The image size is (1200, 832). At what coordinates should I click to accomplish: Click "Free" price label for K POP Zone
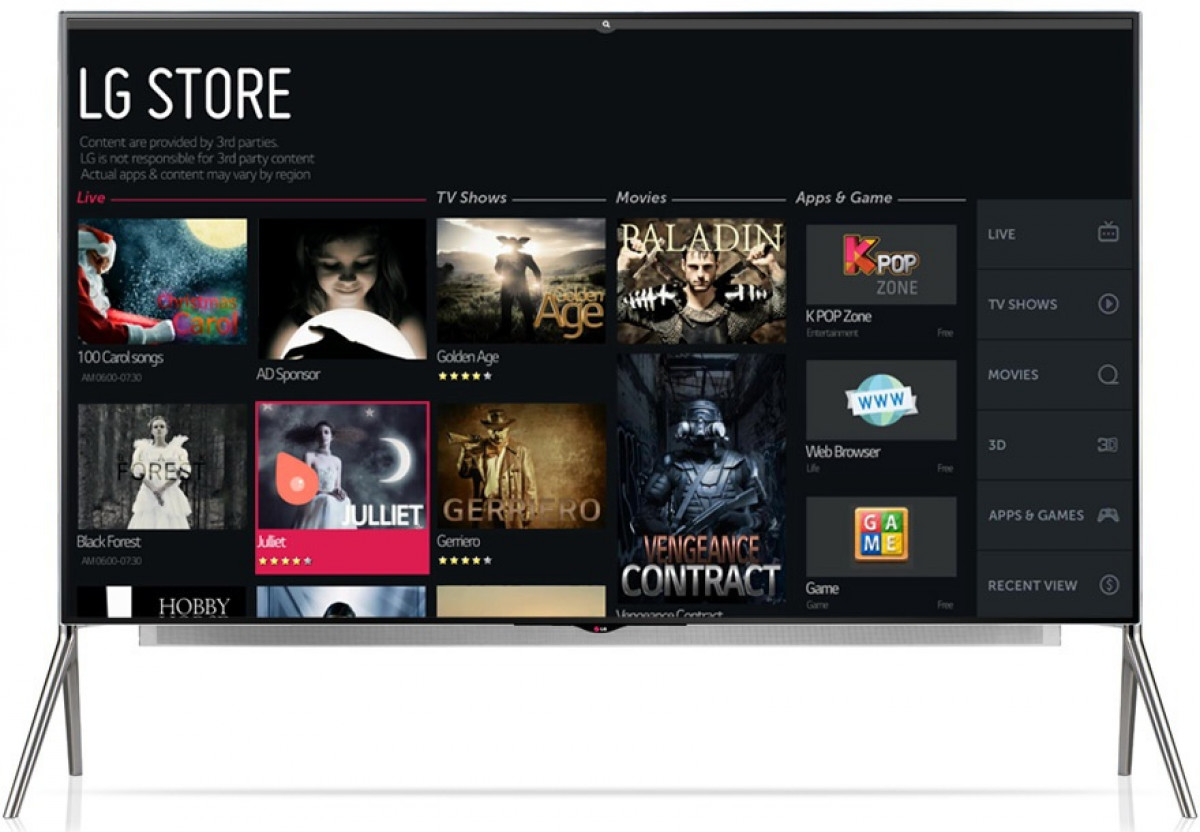click(945, 333)
